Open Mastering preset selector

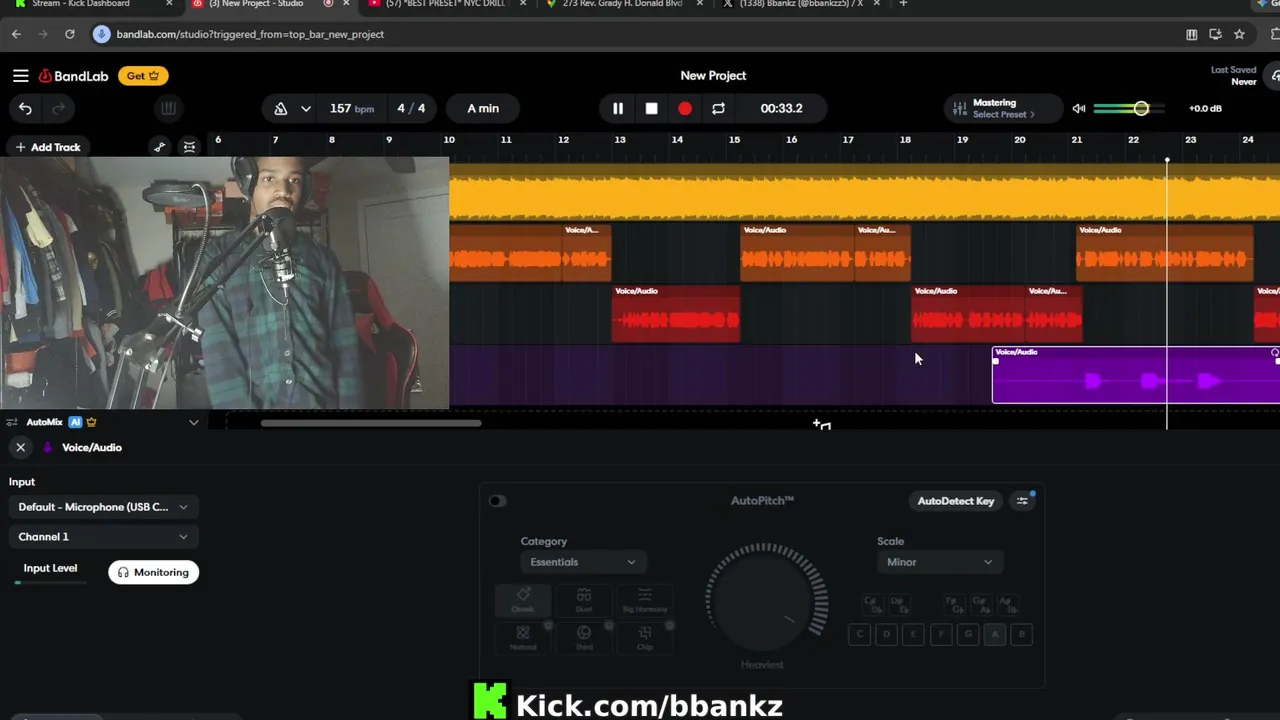point(1003,108)
